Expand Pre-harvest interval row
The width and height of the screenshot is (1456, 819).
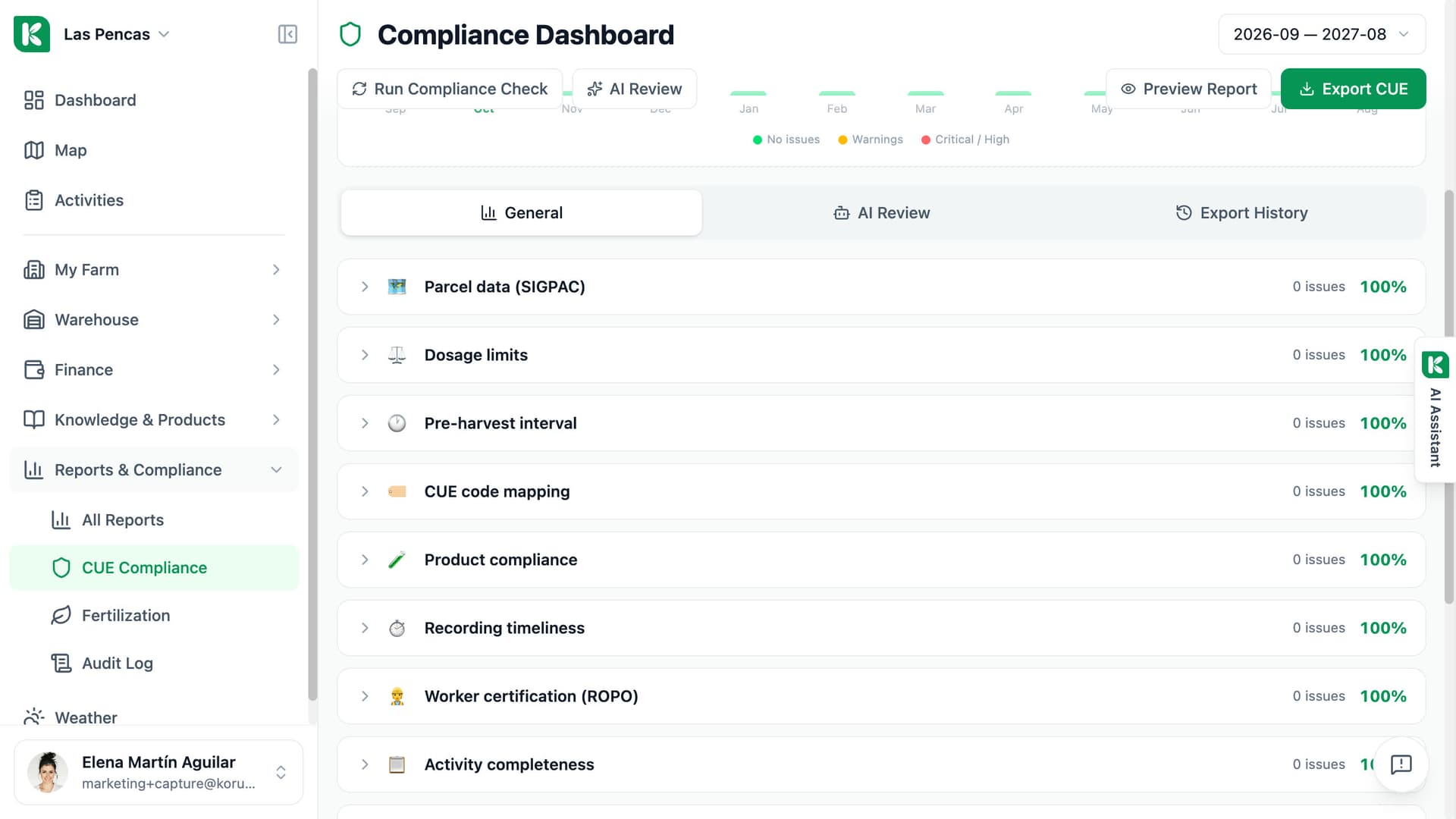click(881, 423)
